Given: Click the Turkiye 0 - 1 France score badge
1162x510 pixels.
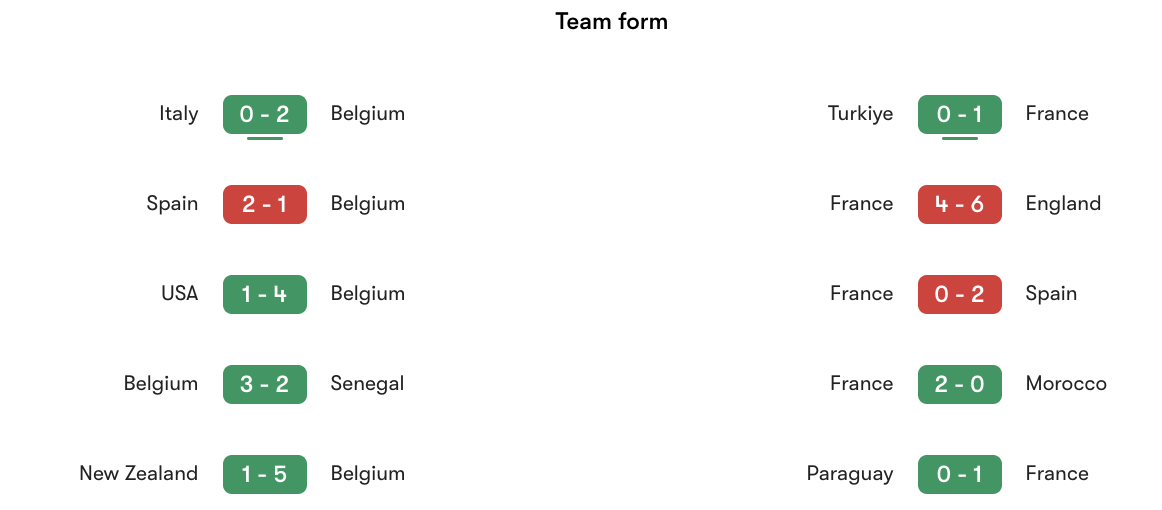Looking at the screenshot, I should pyautogui.click(x=960, y=114).
